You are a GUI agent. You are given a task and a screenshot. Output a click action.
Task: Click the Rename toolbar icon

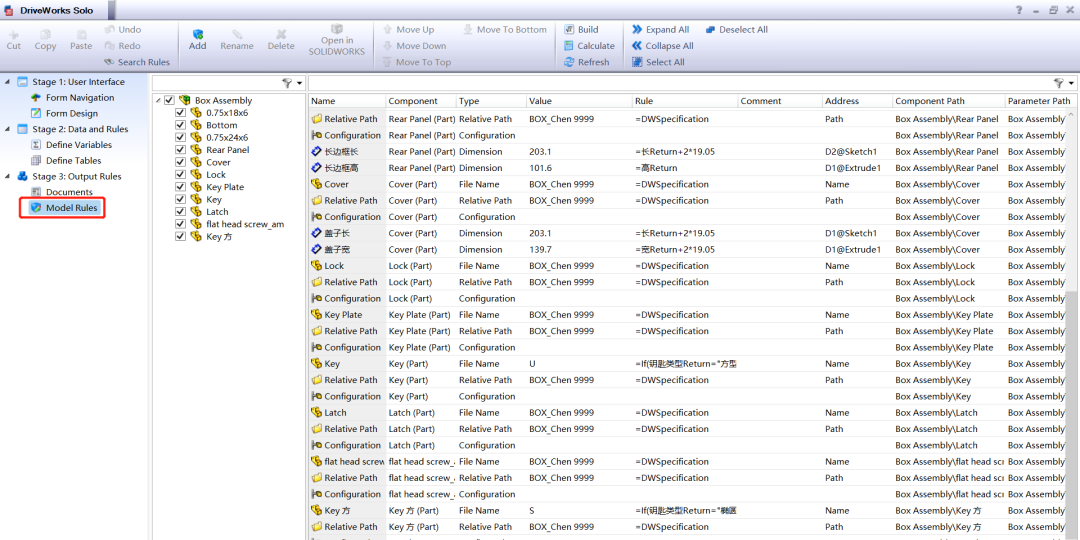tap(237, 34)
